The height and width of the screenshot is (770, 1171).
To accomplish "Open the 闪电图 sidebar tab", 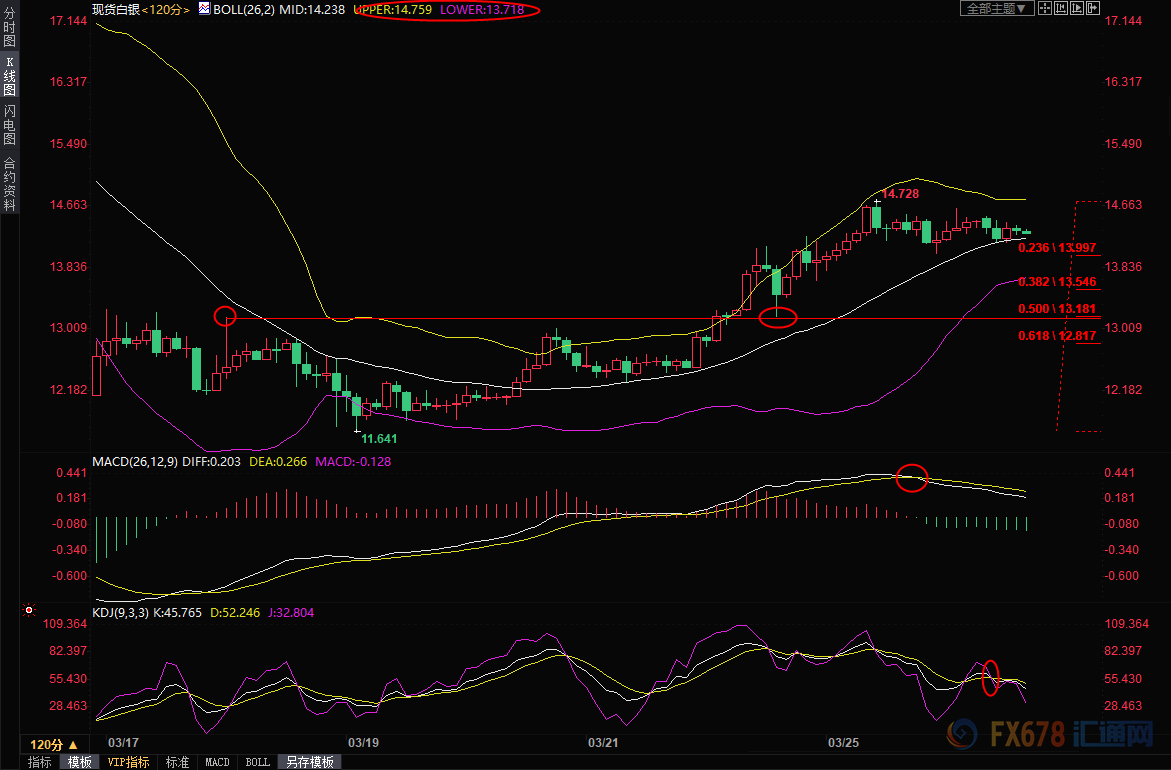I will coord(9,124).
